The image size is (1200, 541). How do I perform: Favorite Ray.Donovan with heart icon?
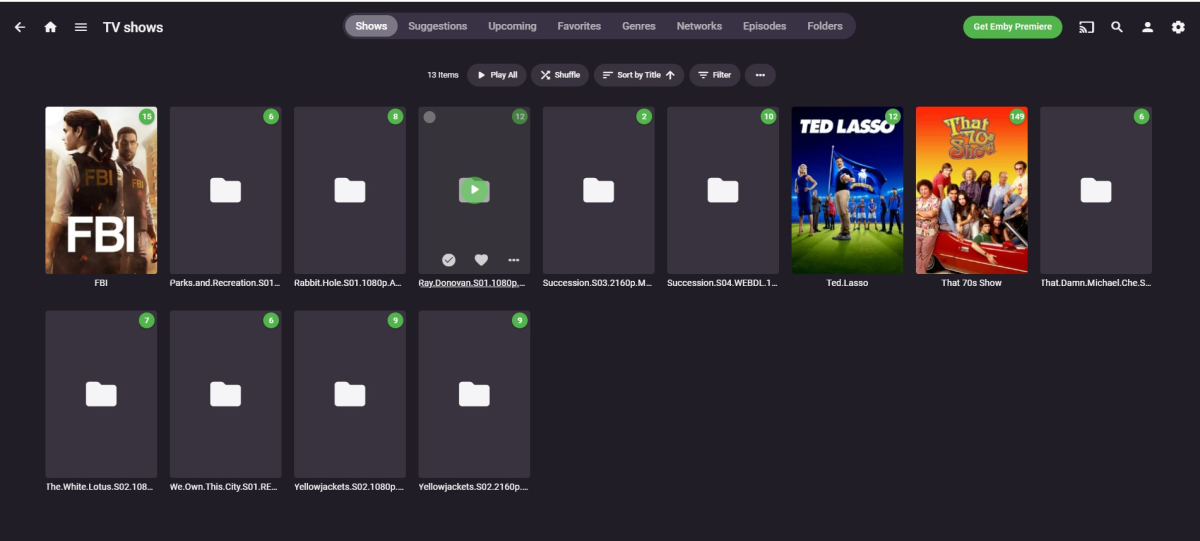tap(481, 260)
